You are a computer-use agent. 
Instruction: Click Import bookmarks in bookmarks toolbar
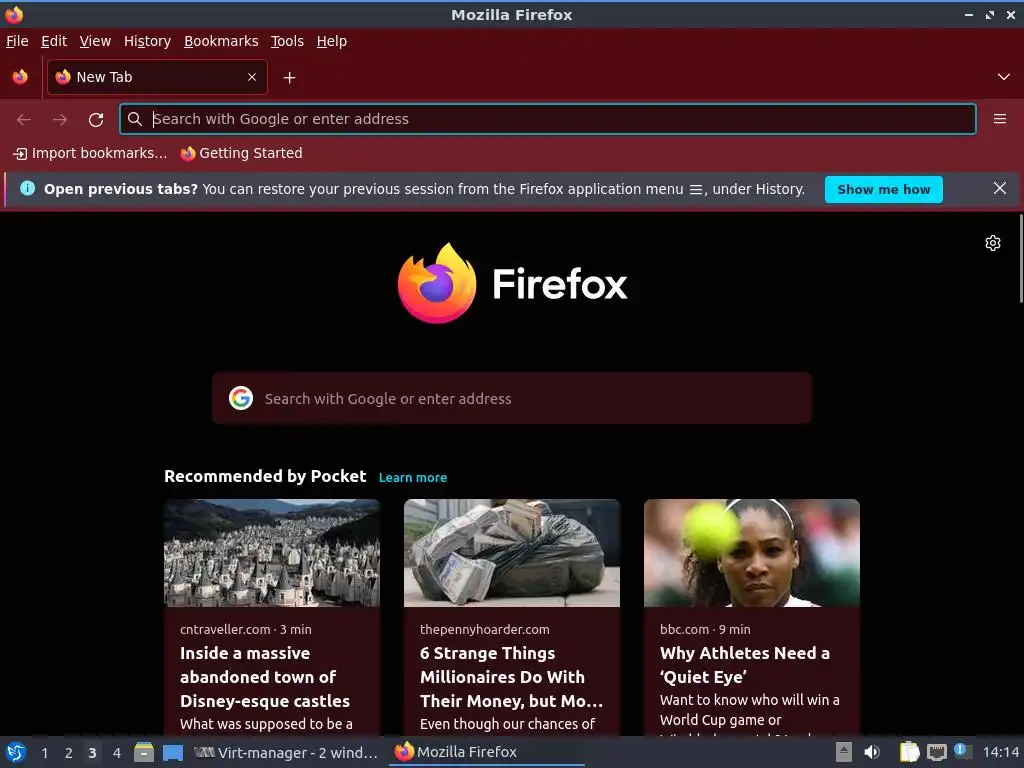(x=90, y=153)
